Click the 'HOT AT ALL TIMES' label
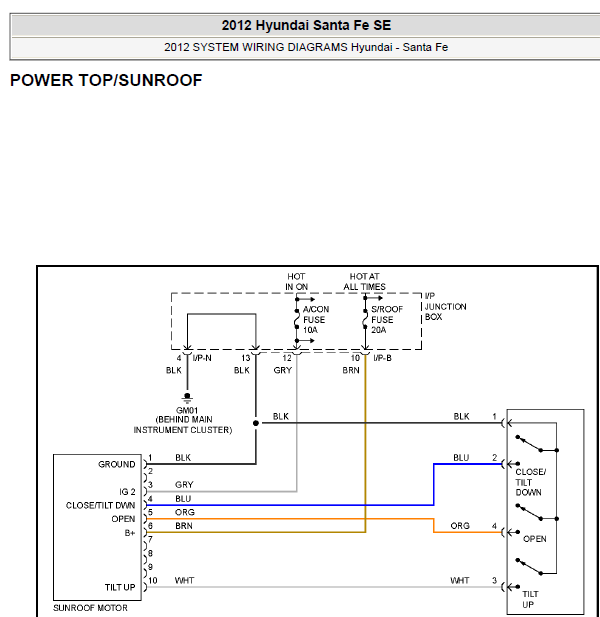This screenshot has height=617, width=600. 364,282
